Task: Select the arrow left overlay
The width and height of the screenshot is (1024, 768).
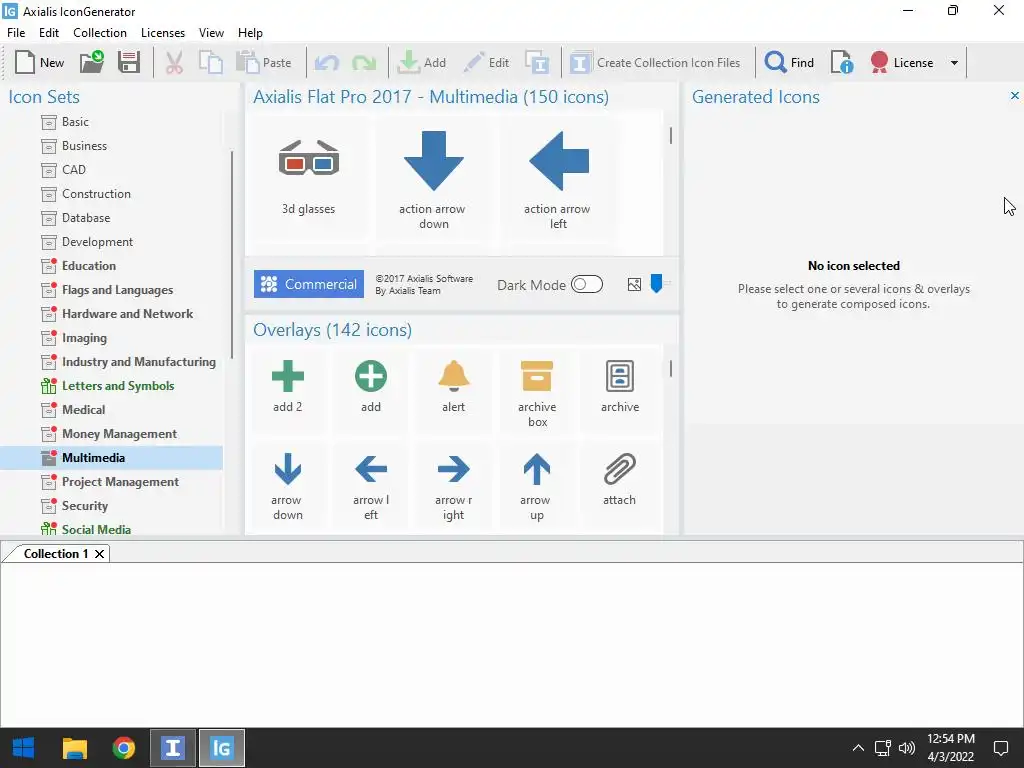Action: [x=371, y=487]
